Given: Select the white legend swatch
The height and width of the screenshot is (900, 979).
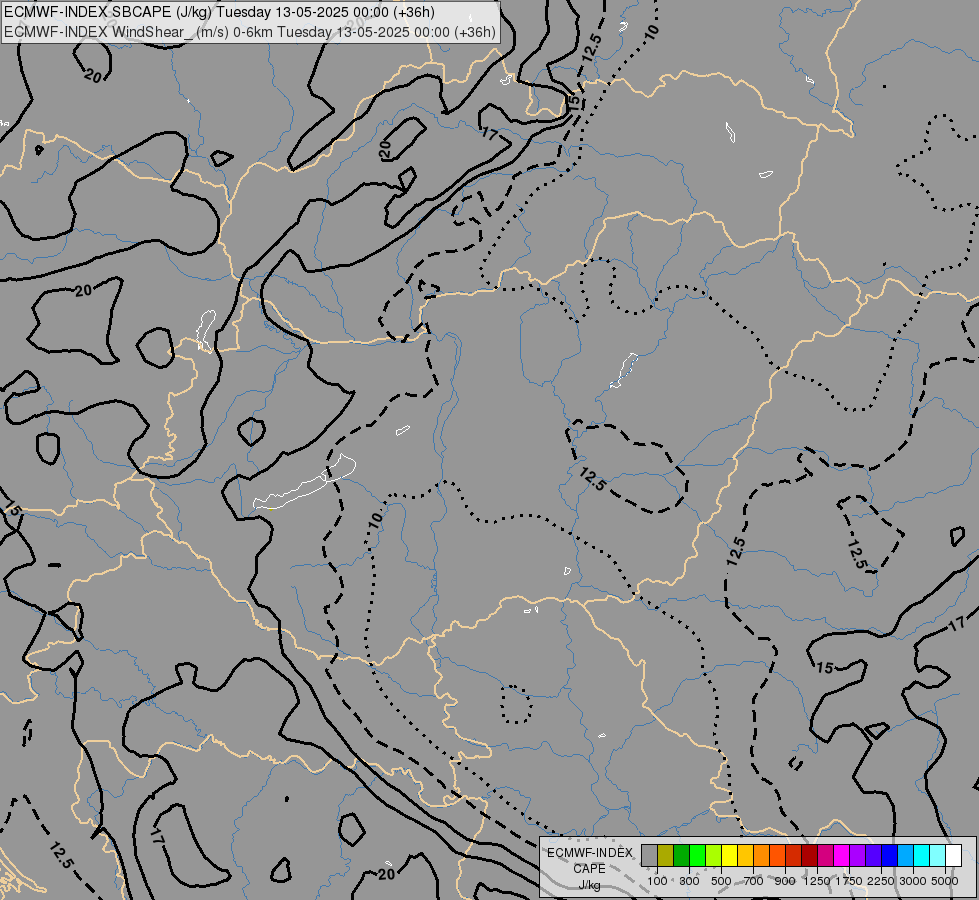Looking at the screenshot, I should pos(953,855).
